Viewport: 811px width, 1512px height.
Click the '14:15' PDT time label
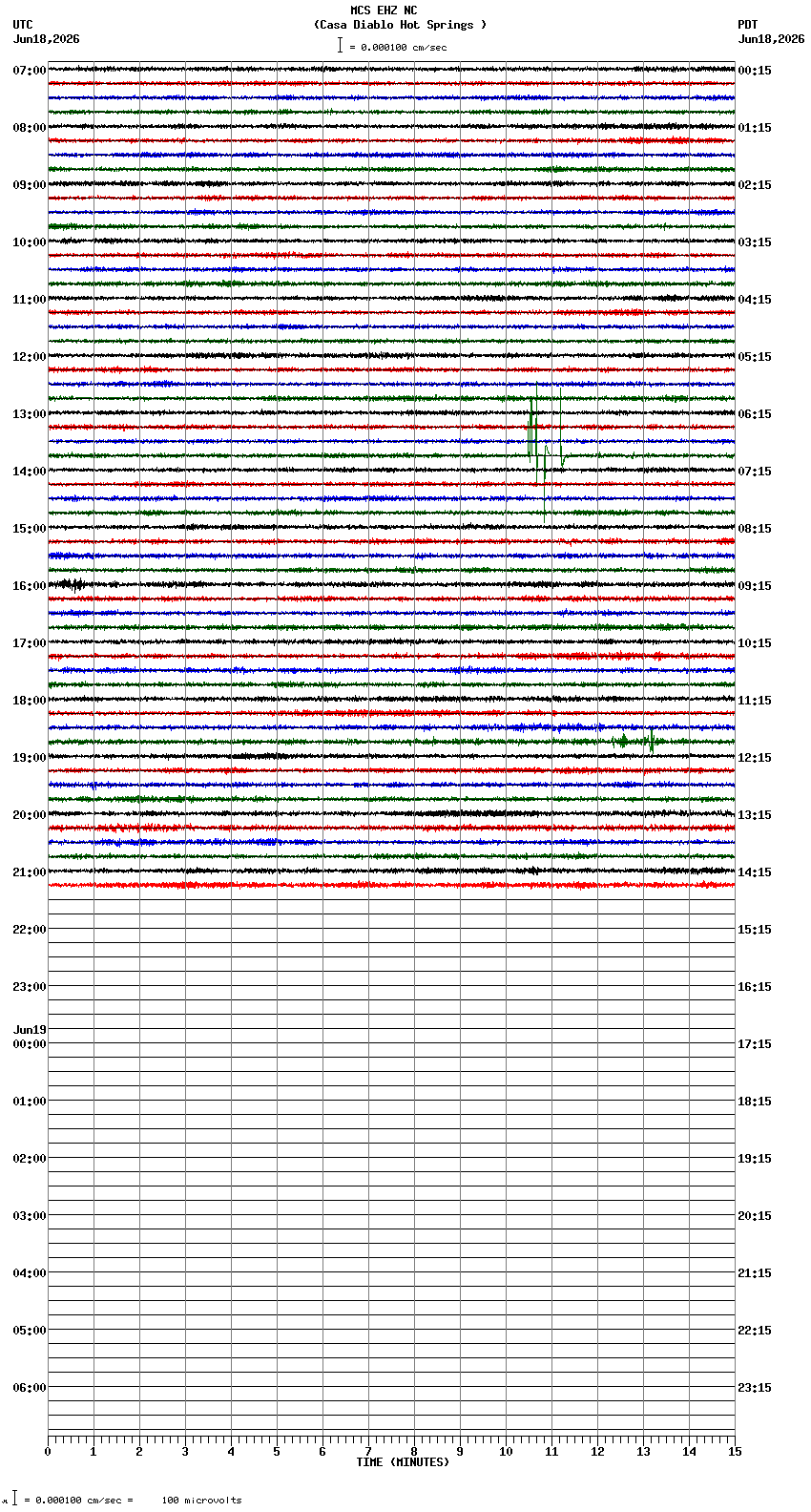[755, 872]
